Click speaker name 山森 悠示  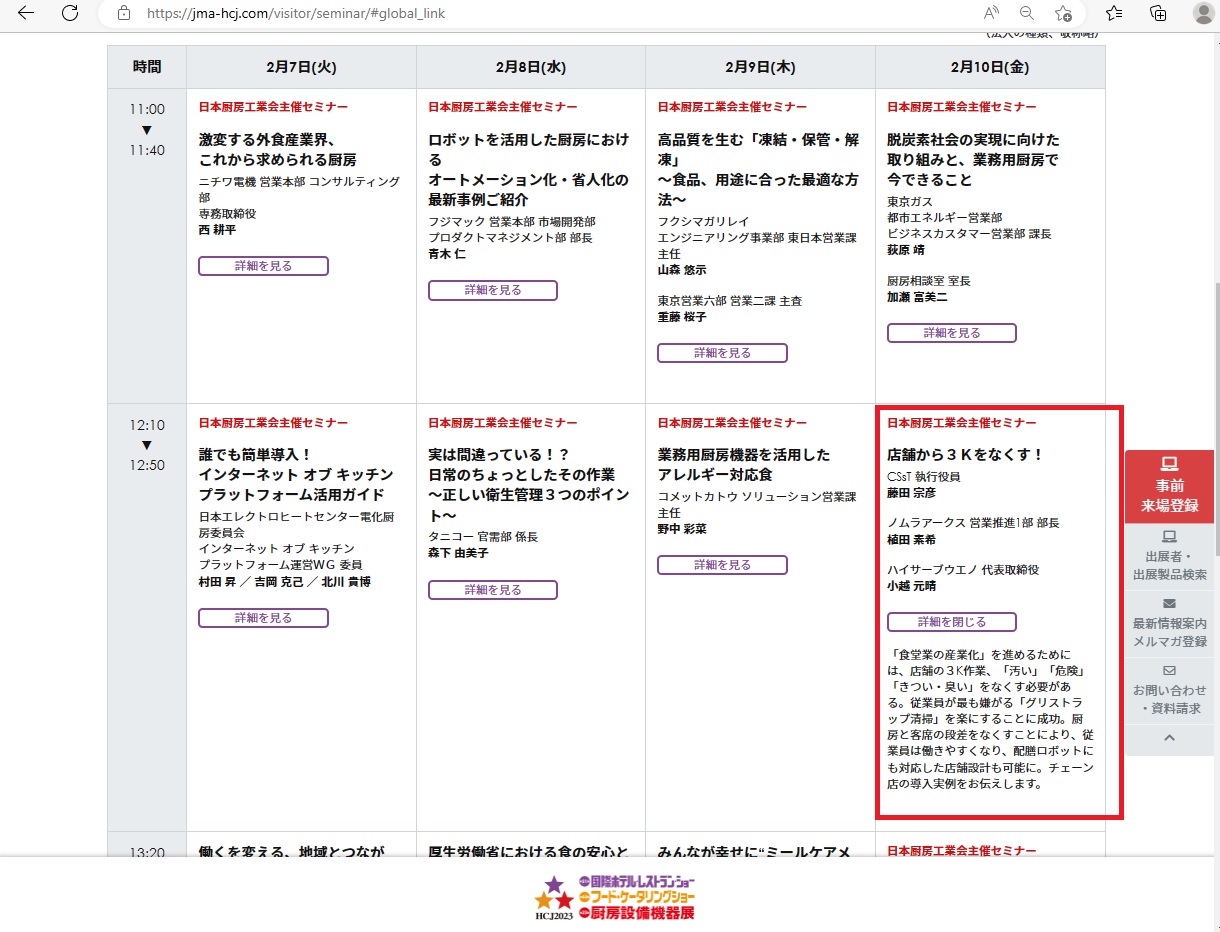pos(682,270)
